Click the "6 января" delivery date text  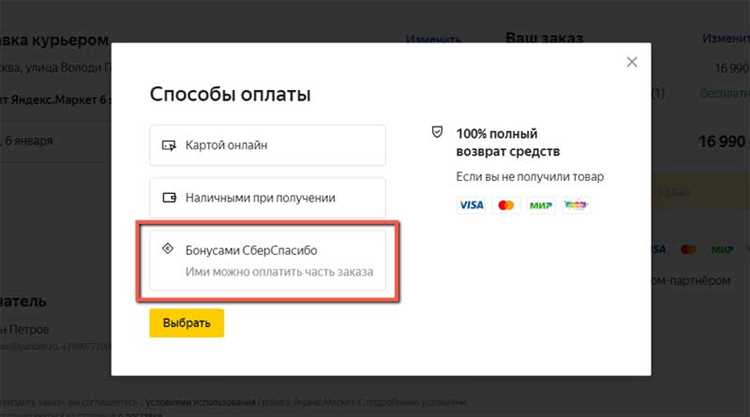click(29, 141)
